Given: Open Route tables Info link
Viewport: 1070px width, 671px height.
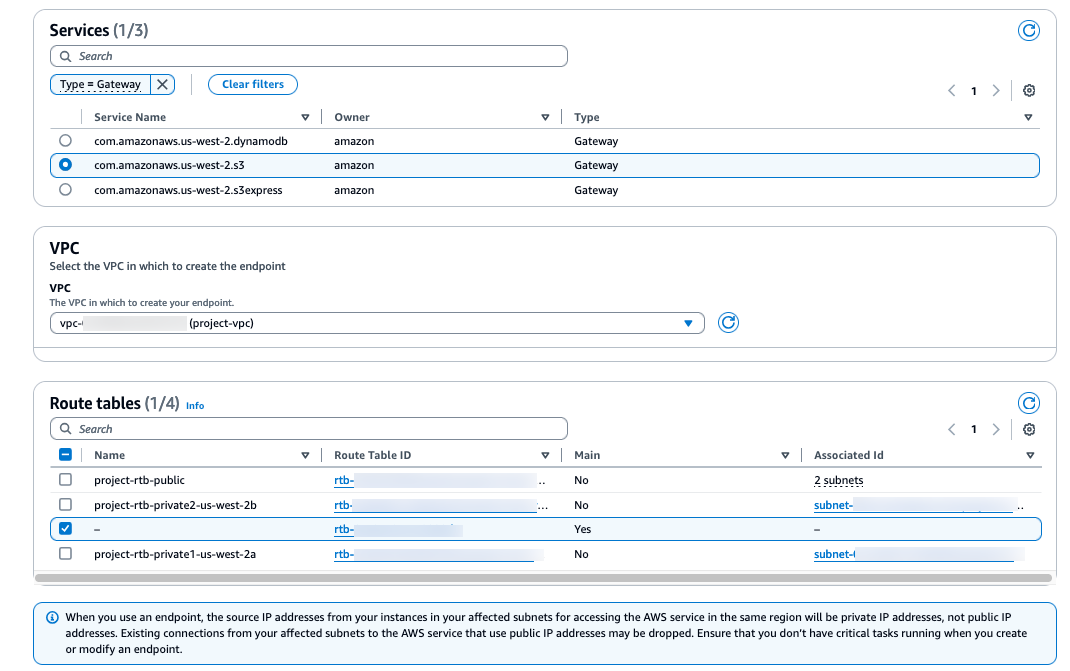Looking at the screenshot, I should click(x=195, y=406).
